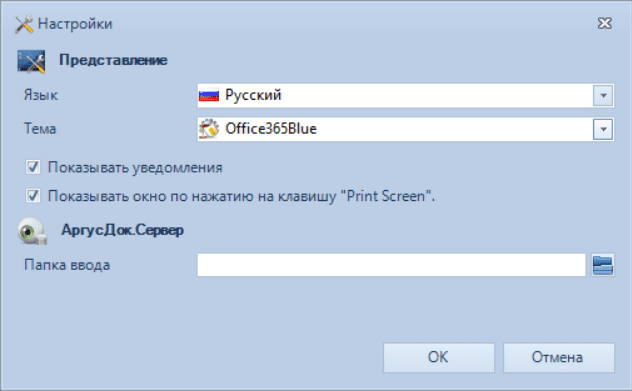This screenshot has width=632, height=391.
Task: Click the АргусДок.Сервер section heading
Action: click(123, 230)
